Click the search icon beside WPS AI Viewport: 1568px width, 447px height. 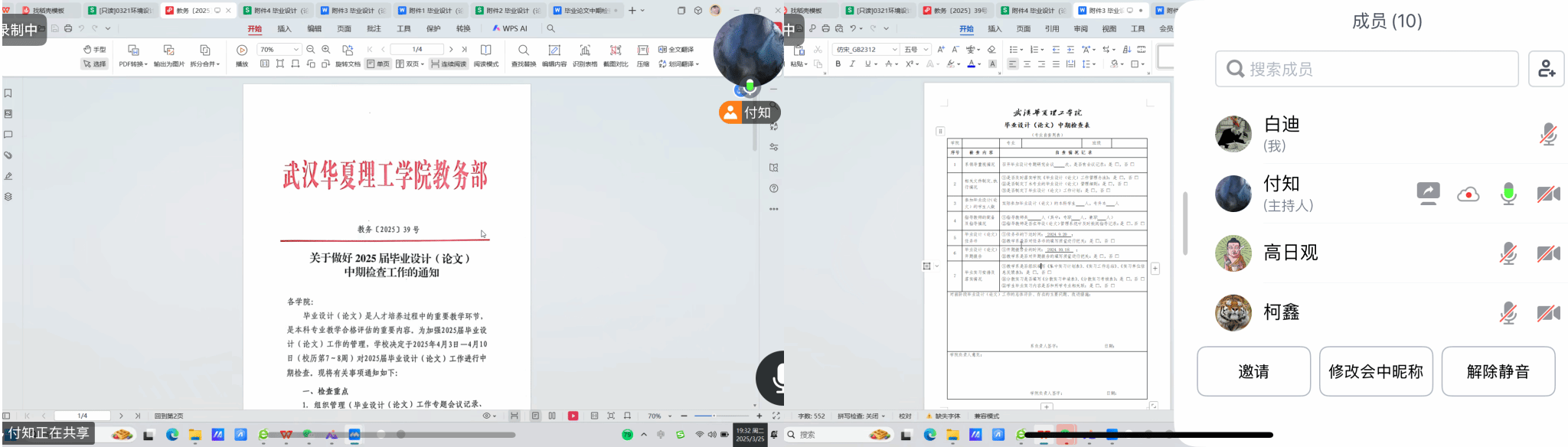550,28
